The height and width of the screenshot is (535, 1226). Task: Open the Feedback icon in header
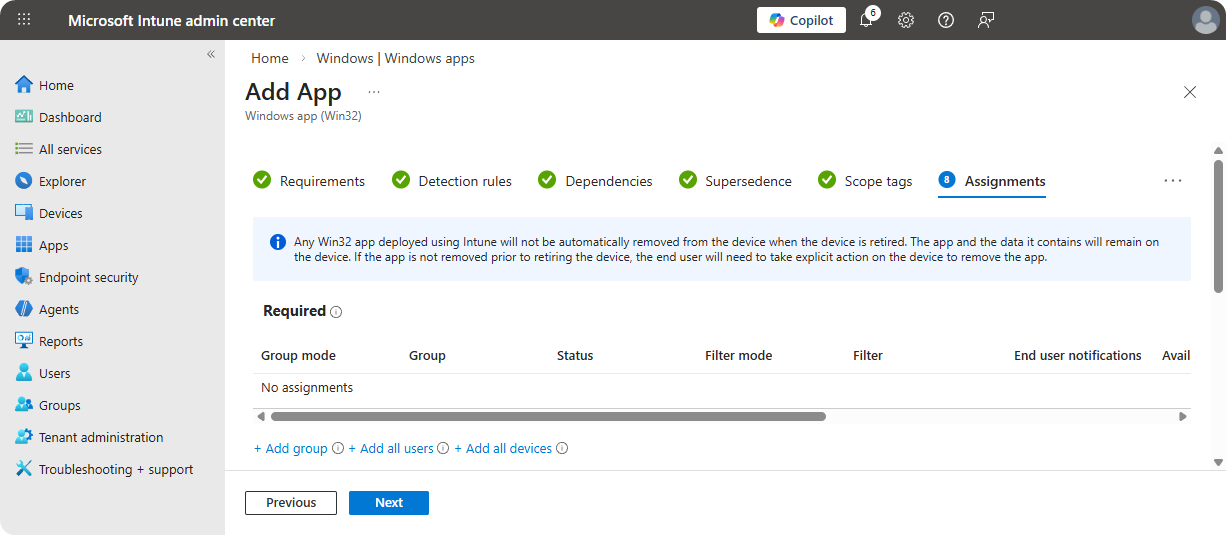[x=986, y=20]
